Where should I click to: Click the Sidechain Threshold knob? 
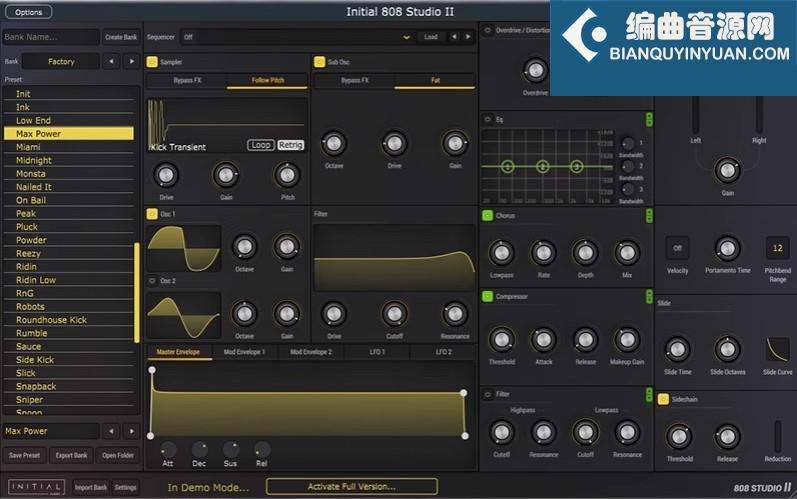coord(679,436)
